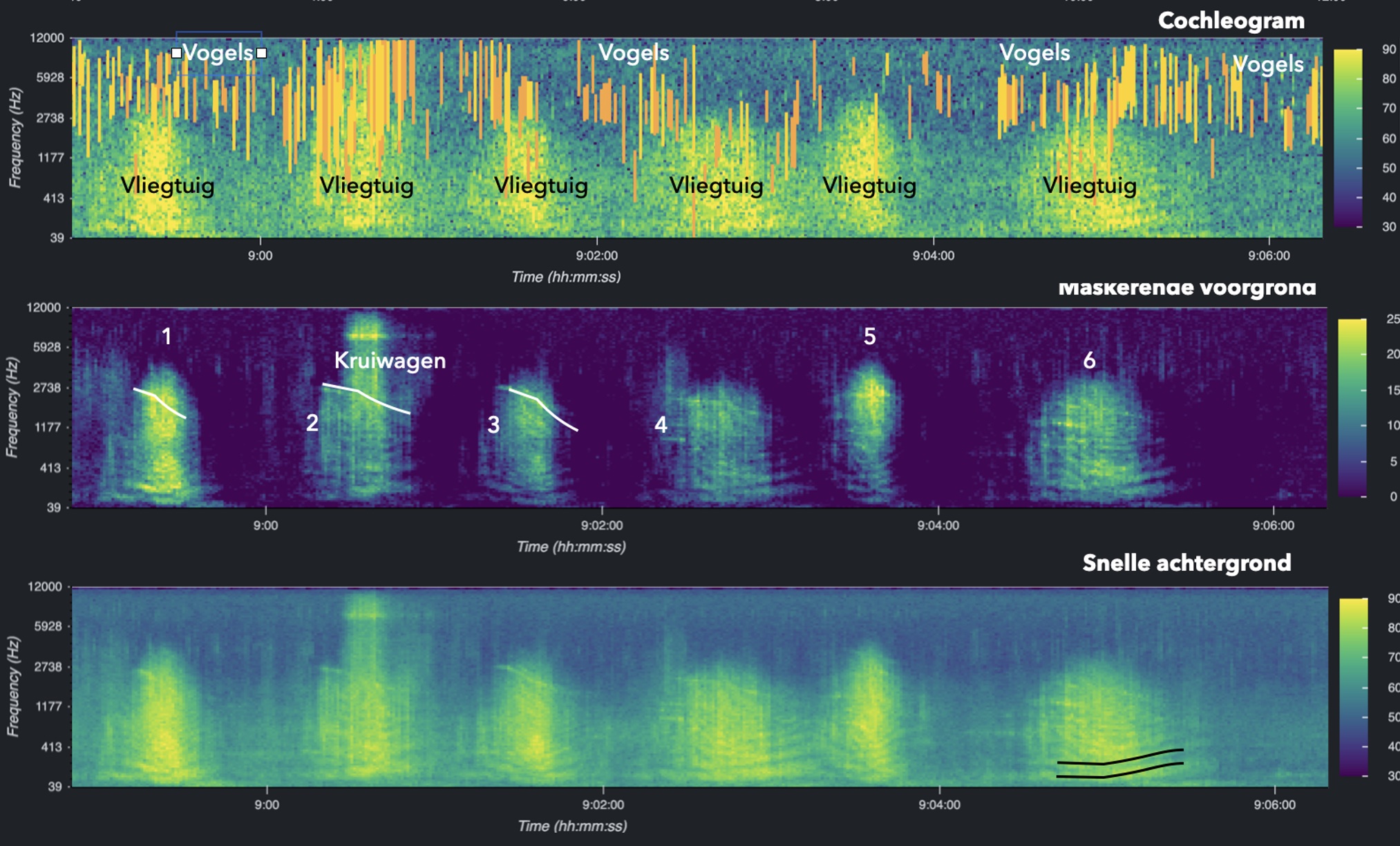The width and height of the screenshot is (1400, 846).
Task: Click the Kruiwagen annotation label
Action: click(390, 360)
